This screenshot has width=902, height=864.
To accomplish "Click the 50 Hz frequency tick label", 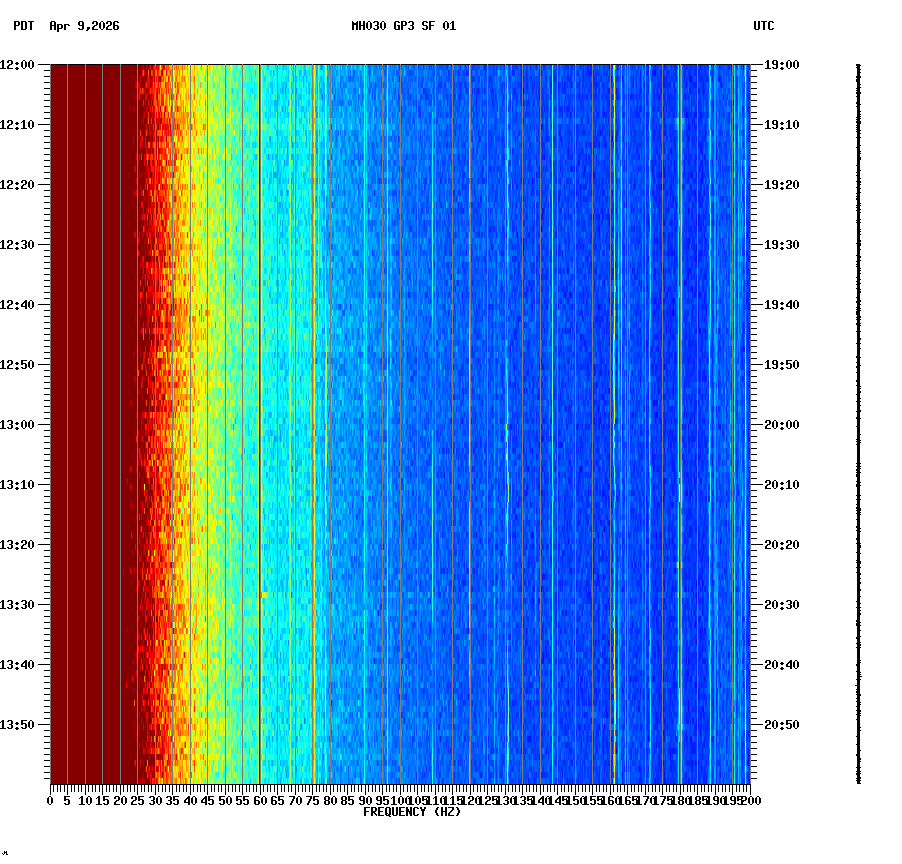I will [223, 800].
